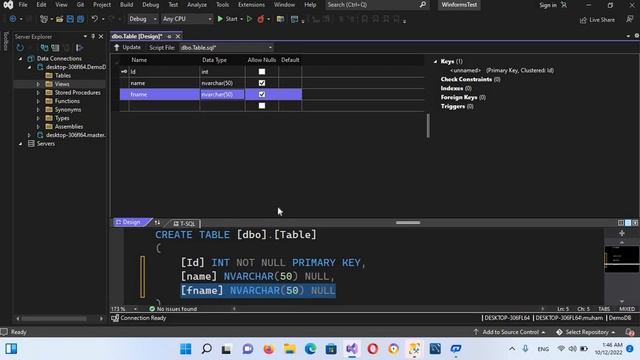Click the Update button
The width and height of the screenshot is (640, 360).
click(x=127, y=48)
